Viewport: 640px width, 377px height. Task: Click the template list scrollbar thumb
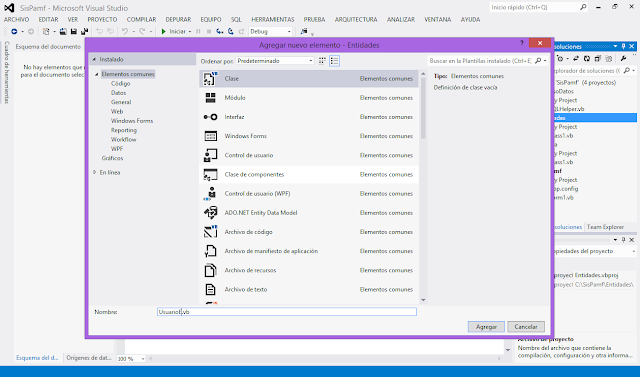click(423, 108)
